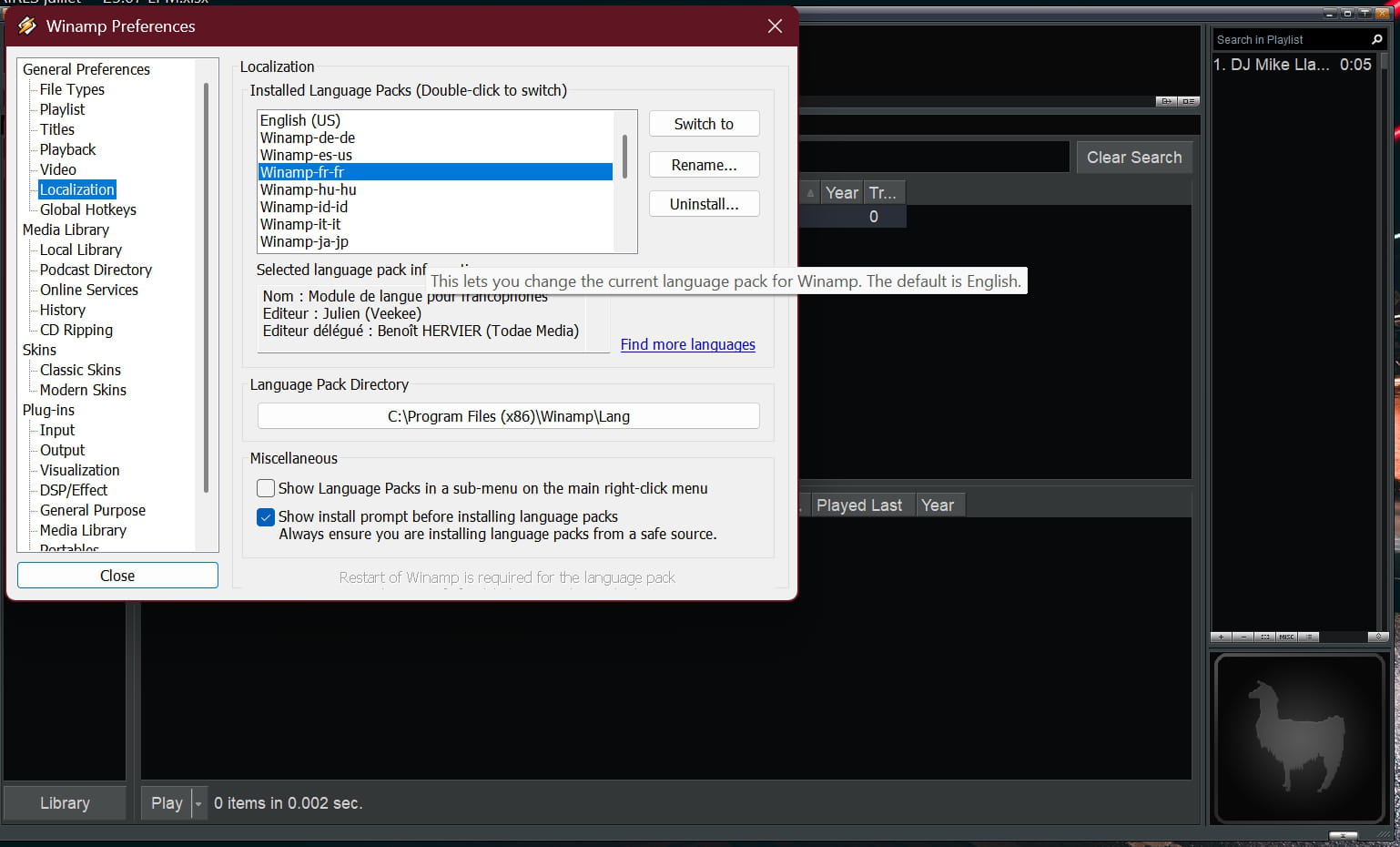Screen dimensions: 1400x847
Task: Open History preferences
Action: tap(63, 310)
